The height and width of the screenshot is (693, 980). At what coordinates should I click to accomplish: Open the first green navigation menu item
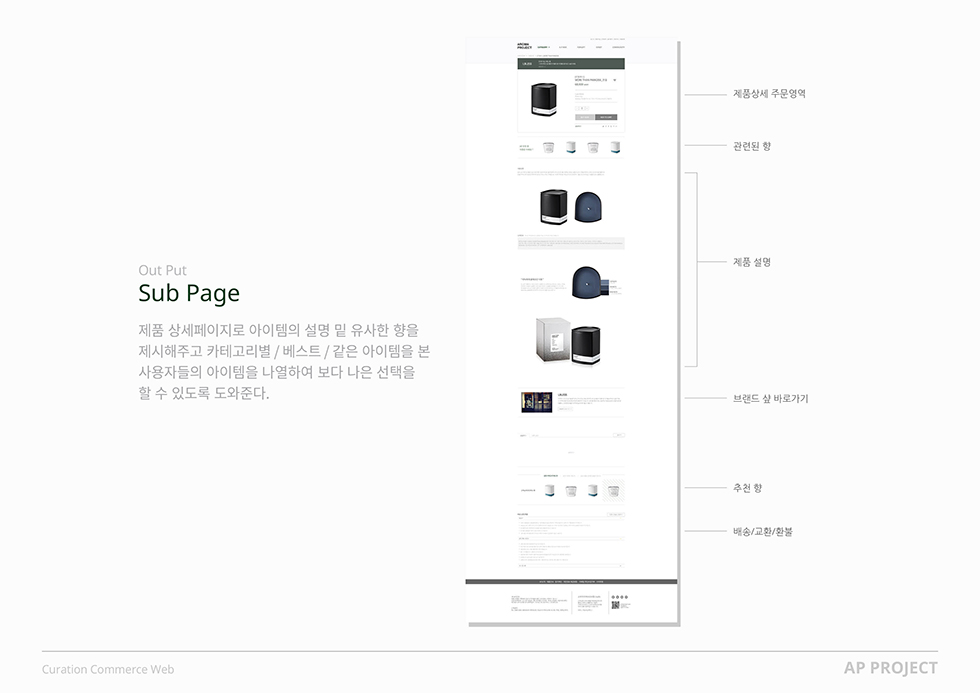tap(543, 47)
